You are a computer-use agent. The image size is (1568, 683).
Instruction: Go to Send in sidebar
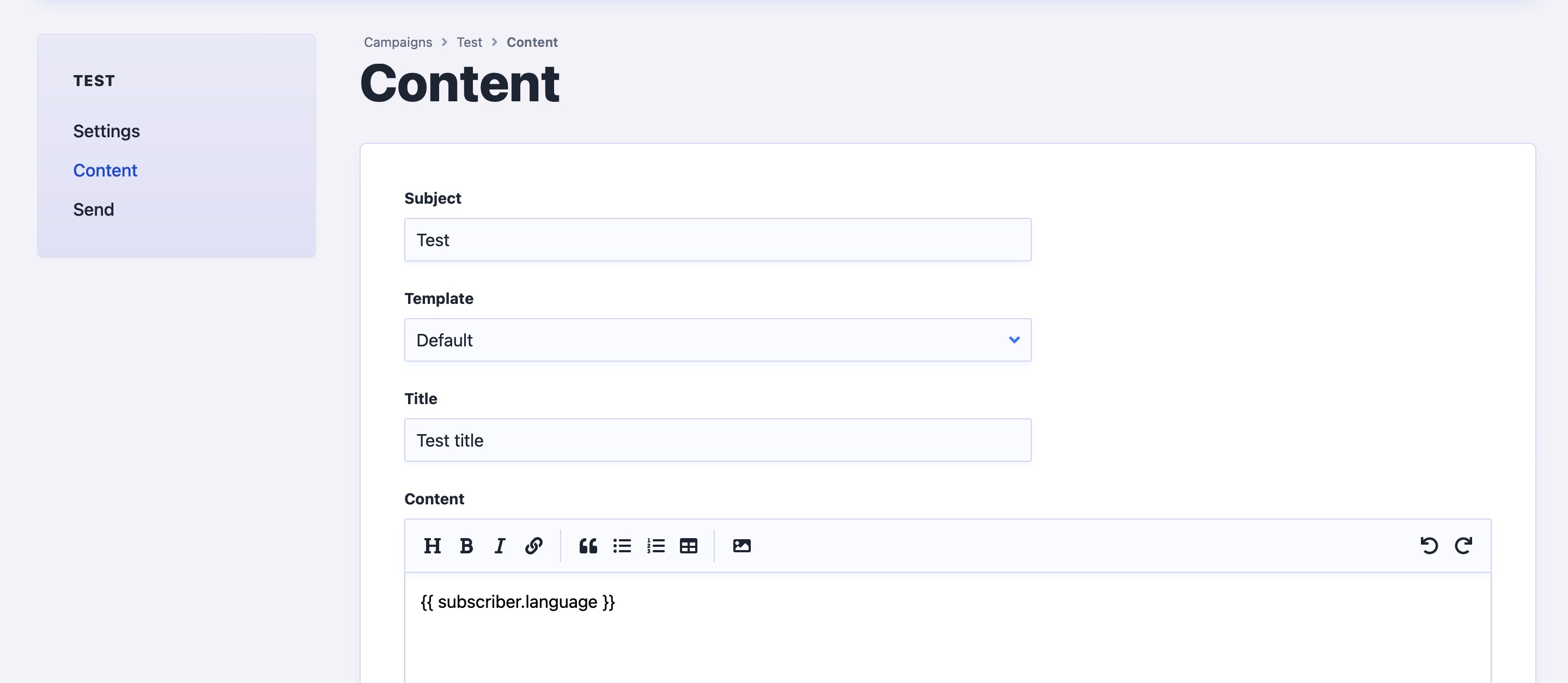[x=94, y=209]
